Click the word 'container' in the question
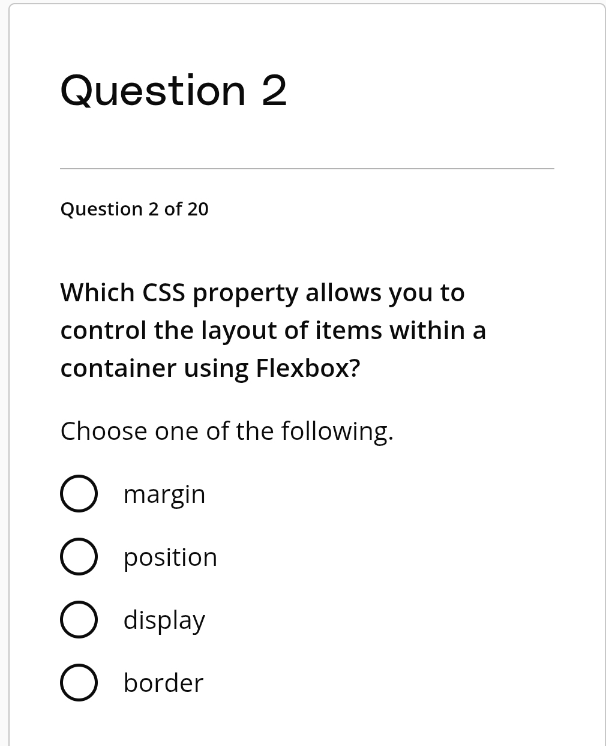This screenshot has height=746, width=606. click(x=118, y=369)
